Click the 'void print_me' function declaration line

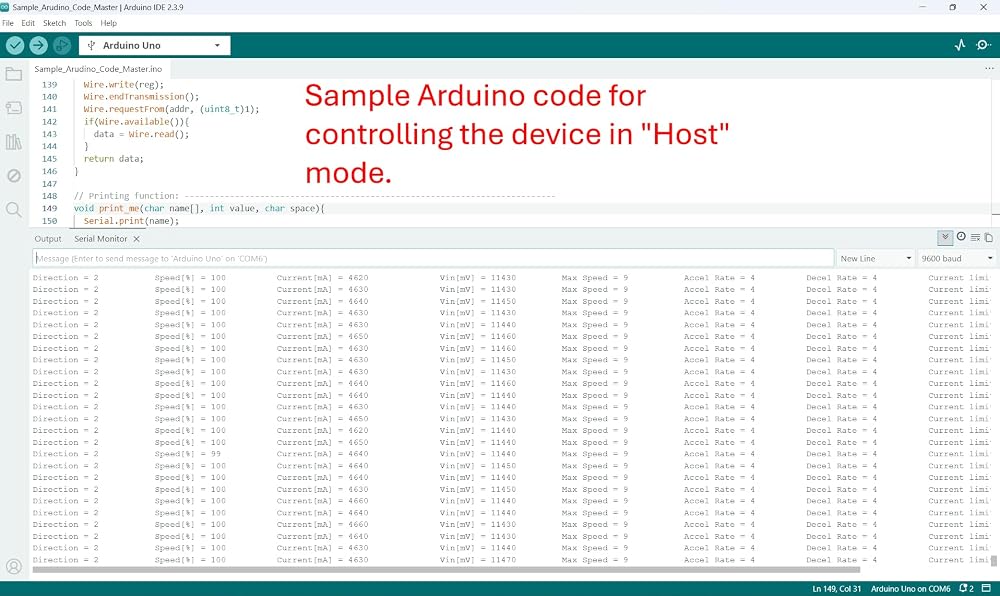(x=199, y=208)
